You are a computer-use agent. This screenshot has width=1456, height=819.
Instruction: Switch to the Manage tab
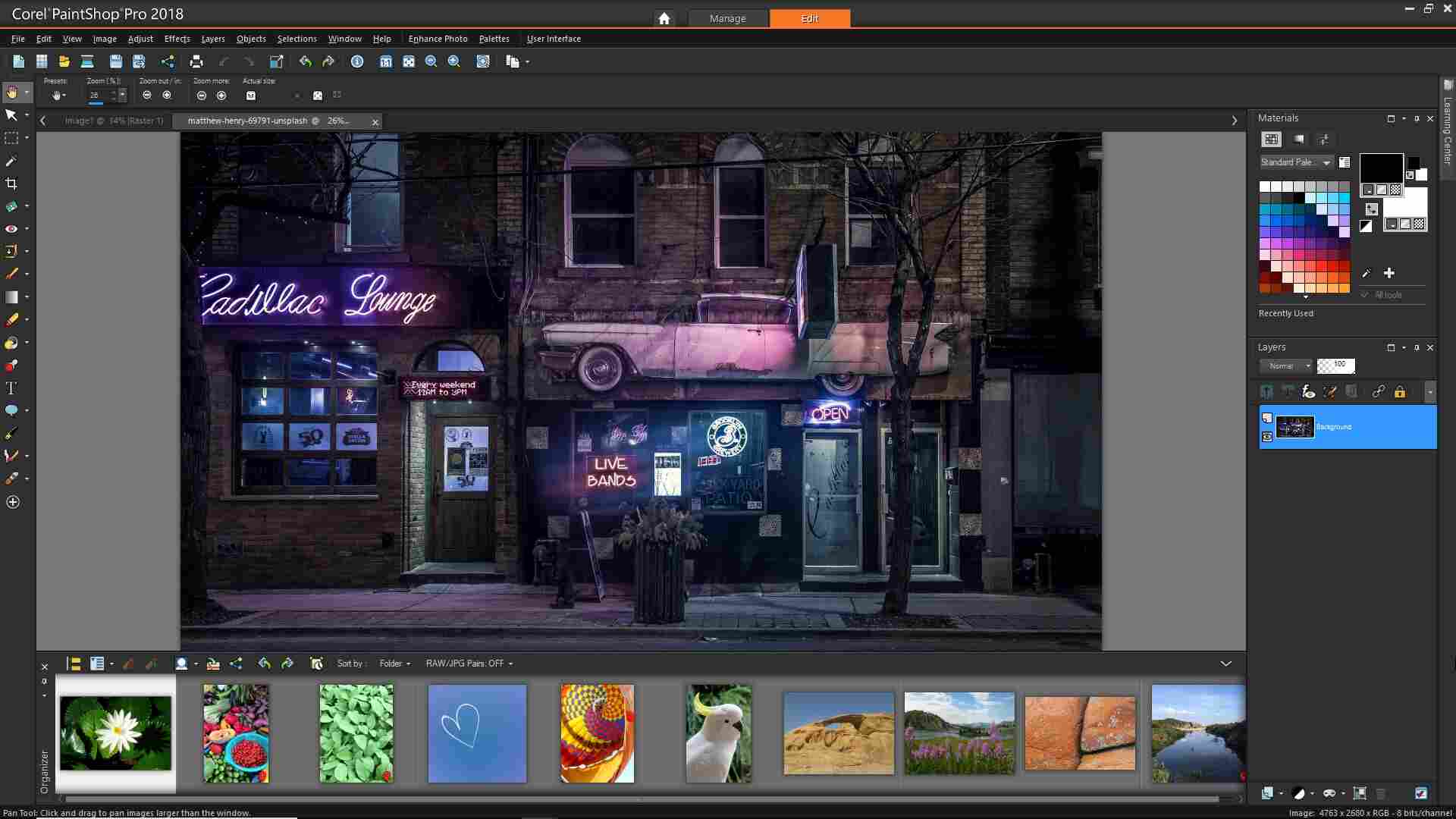click(727, 18)
